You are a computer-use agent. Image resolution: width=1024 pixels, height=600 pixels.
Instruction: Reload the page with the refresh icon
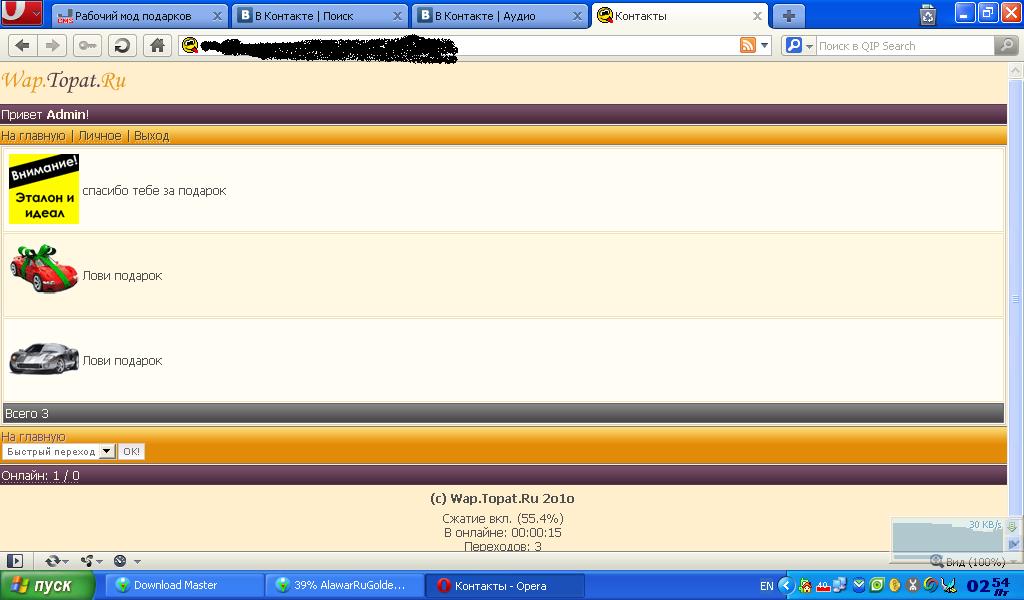(x=121, y=46)
